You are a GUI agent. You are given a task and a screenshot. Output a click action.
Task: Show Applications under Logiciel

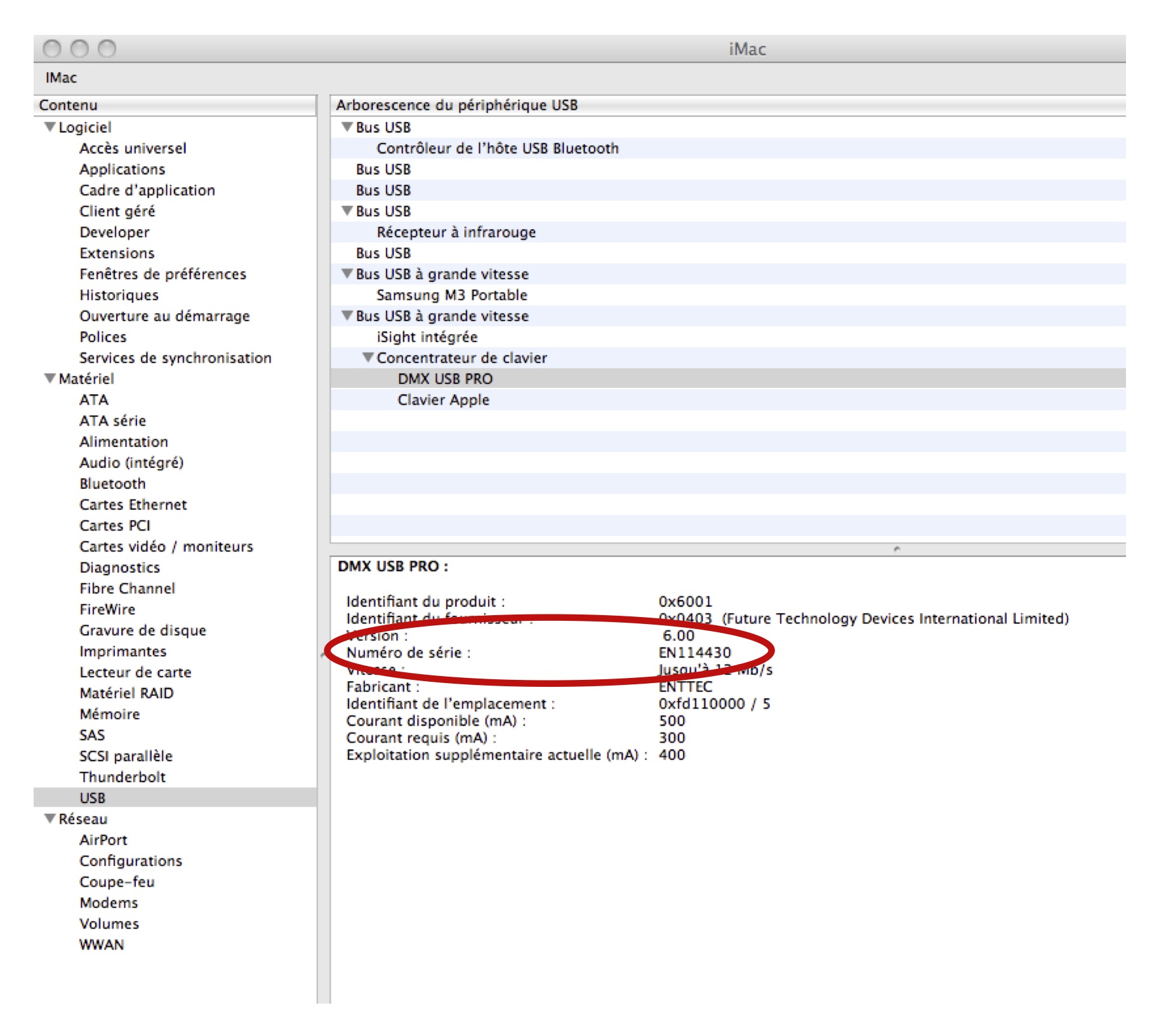coord(122,169)
